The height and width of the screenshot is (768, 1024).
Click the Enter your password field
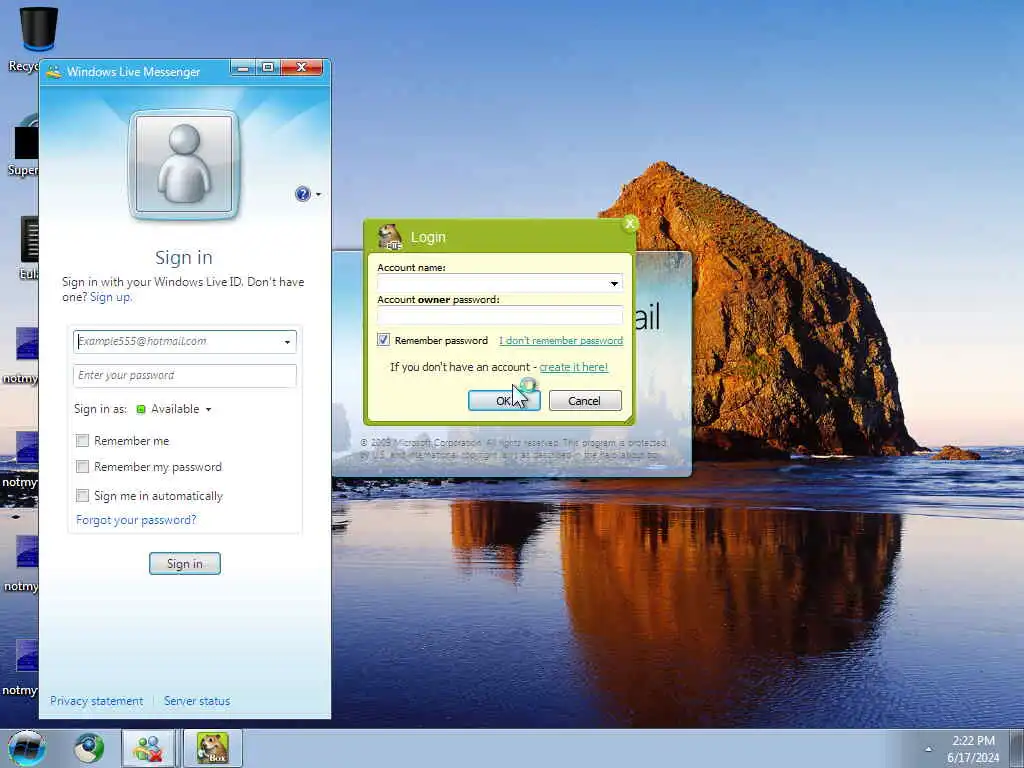[x=185, y=376]
